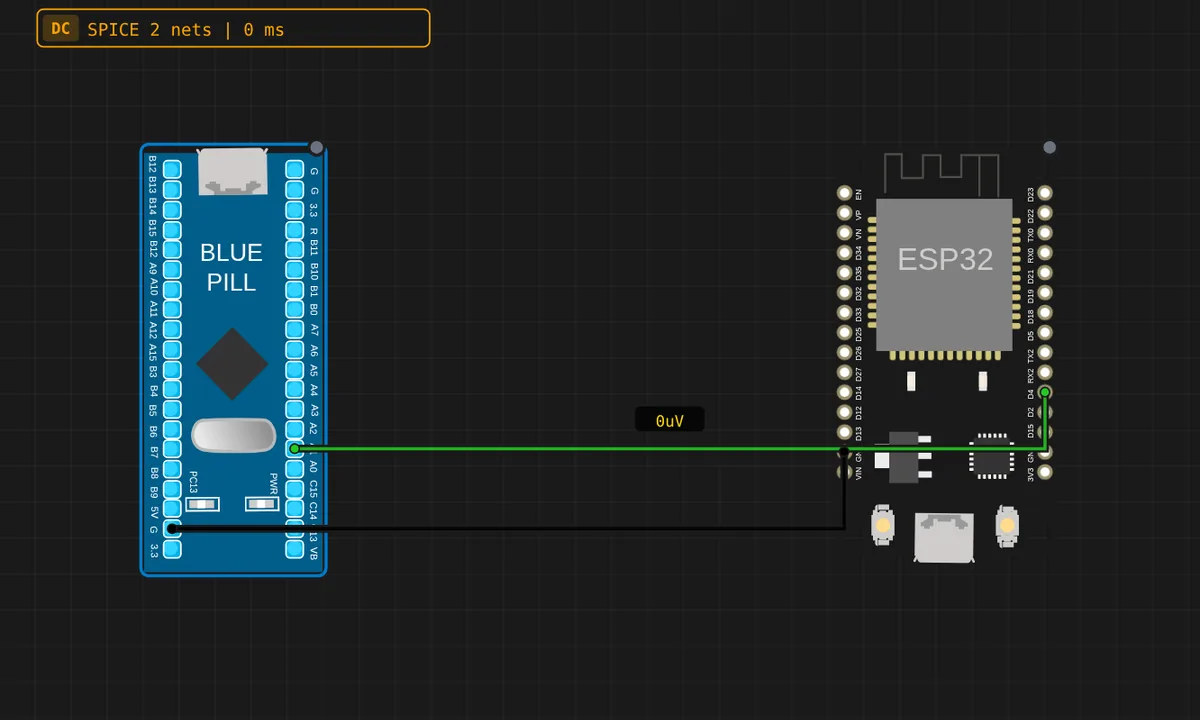This screenshot has width=1200, height=720.
Task: Click the ESP32 D18 pin
Action: (x=1045, y=312)
